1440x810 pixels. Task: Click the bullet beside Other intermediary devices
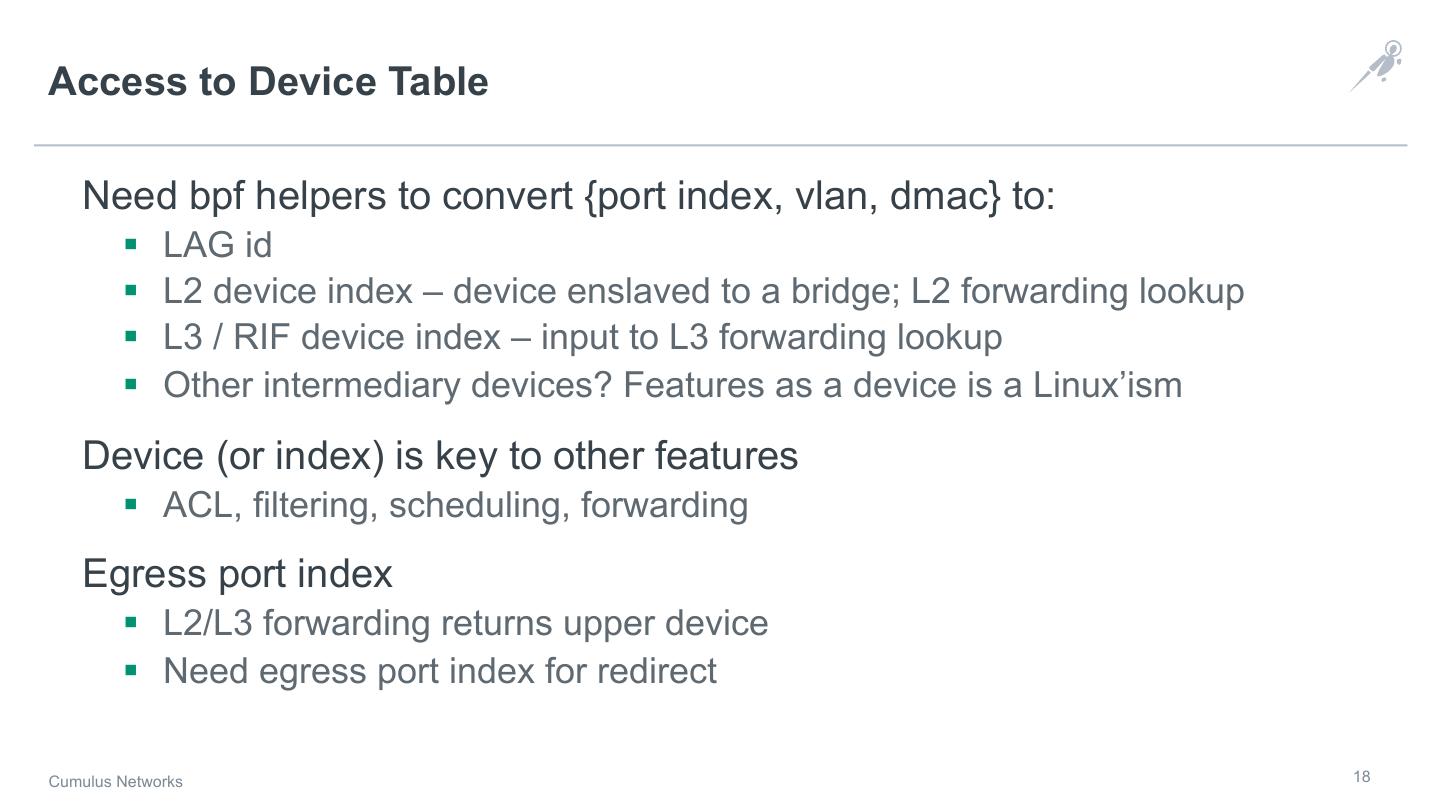[x=130, y=384]
